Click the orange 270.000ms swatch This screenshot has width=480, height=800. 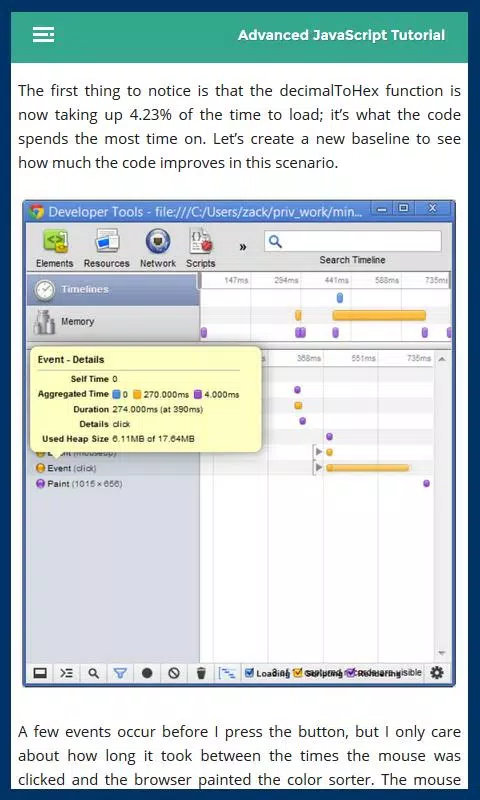point(137,394)
